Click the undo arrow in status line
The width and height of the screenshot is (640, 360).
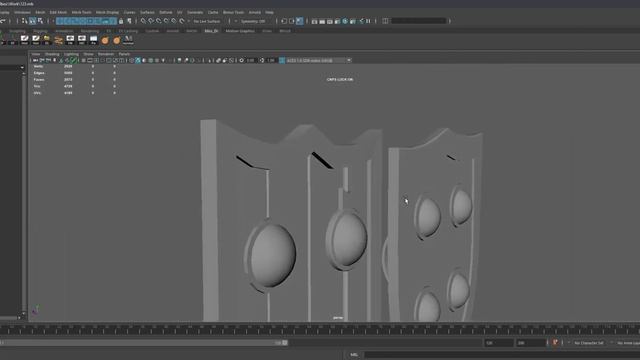pos(2,21)
